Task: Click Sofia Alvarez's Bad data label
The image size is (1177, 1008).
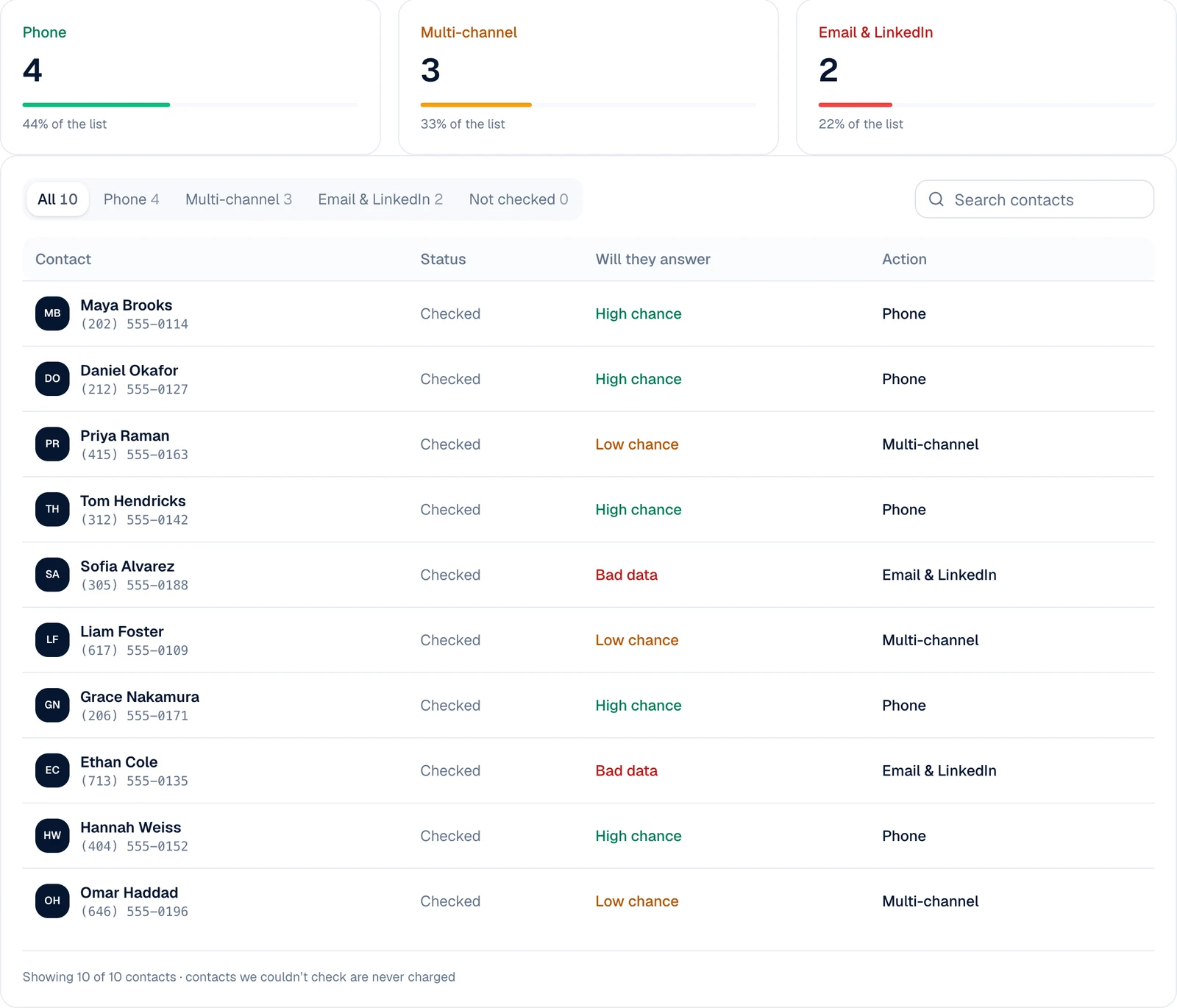Action: [x=627, y=575]
